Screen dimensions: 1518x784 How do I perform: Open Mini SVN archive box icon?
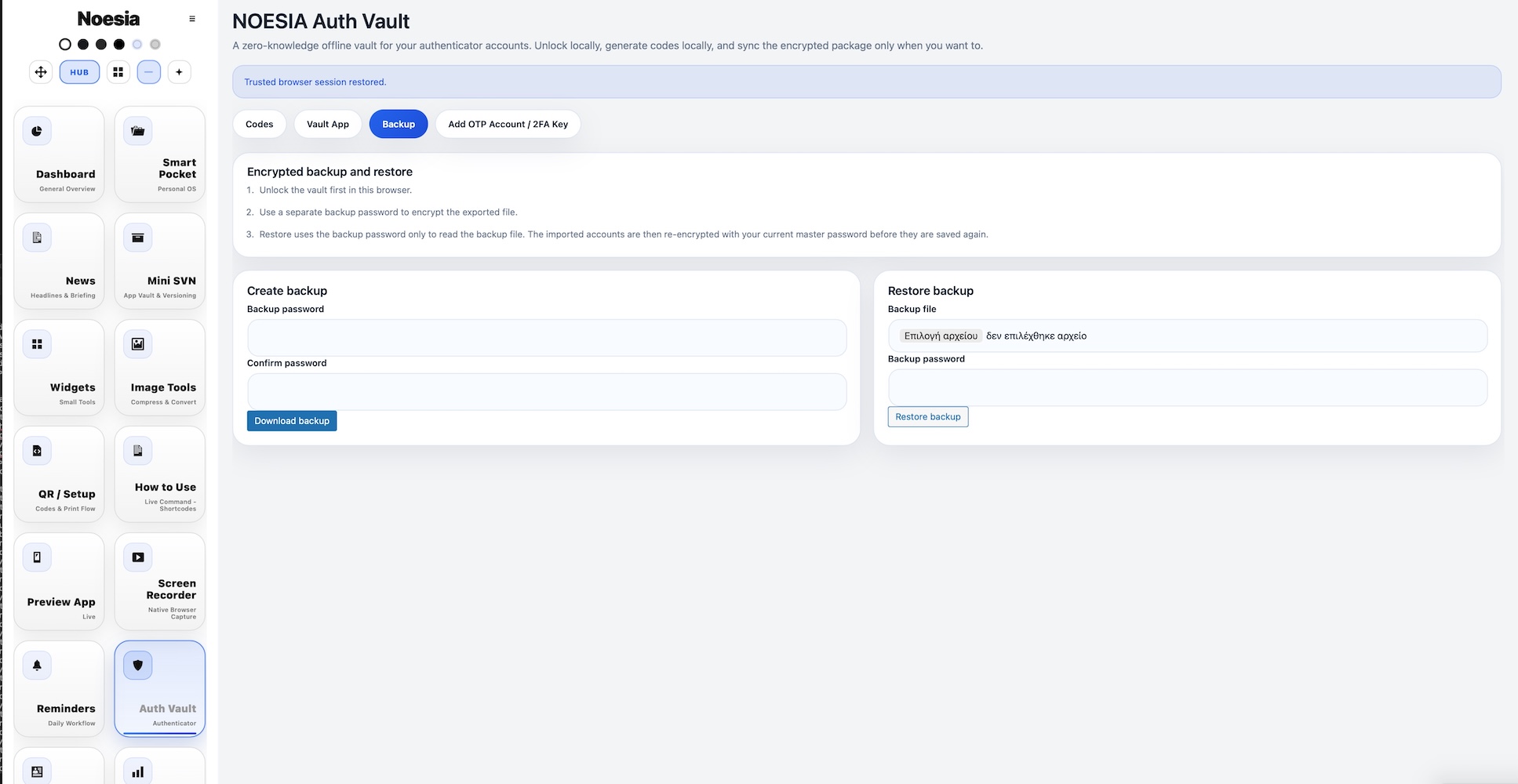pyautogui.click(x=138, y=238)
